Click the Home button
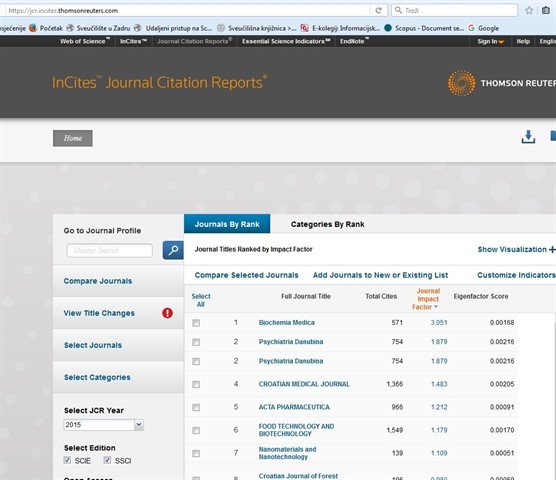The height and width of the screenshot is (480, 556). point(73,138)
